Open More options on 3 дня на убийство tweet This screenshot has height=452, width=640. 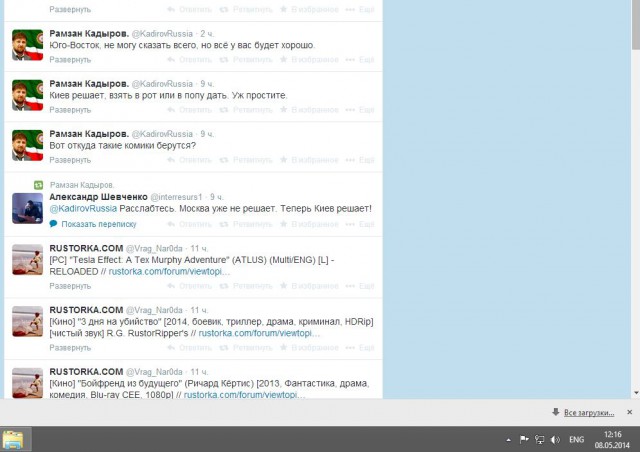click(x=360, y=348)
